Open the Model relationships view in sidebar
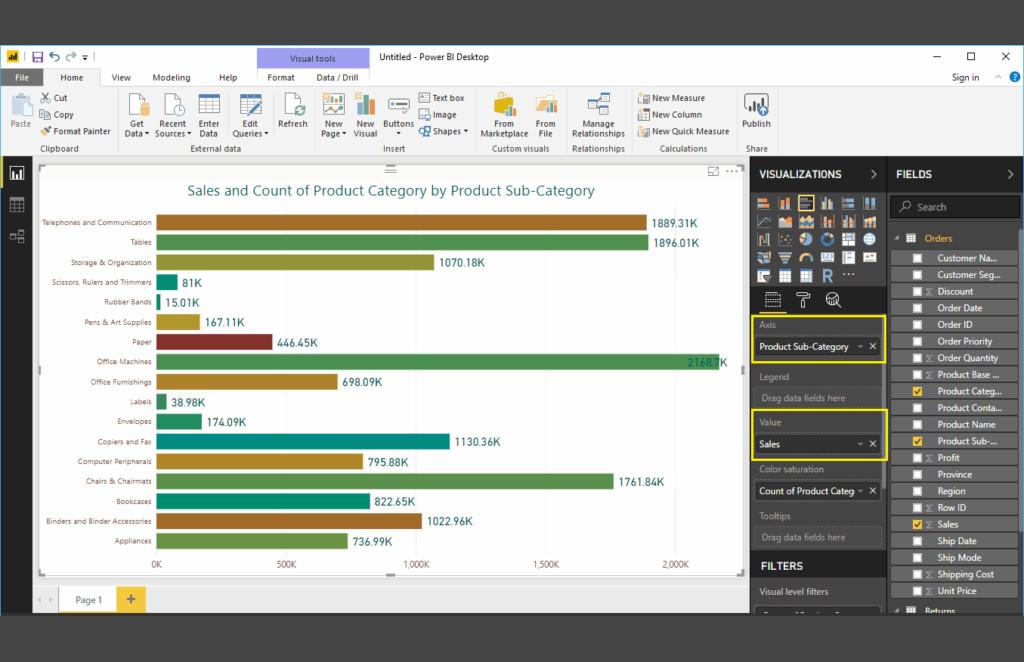Viewport: 1024px width, 662px height. [x=16, y=237]
